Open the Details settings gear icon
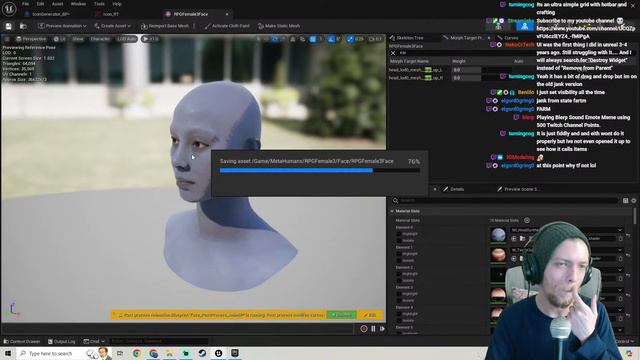The height and width of the screenshot is (360, 640). (634, 200)
